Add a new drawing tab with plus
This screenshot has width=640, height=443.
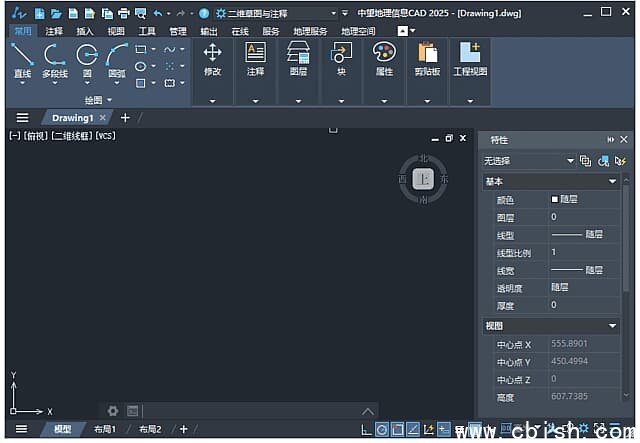point(125,118)
